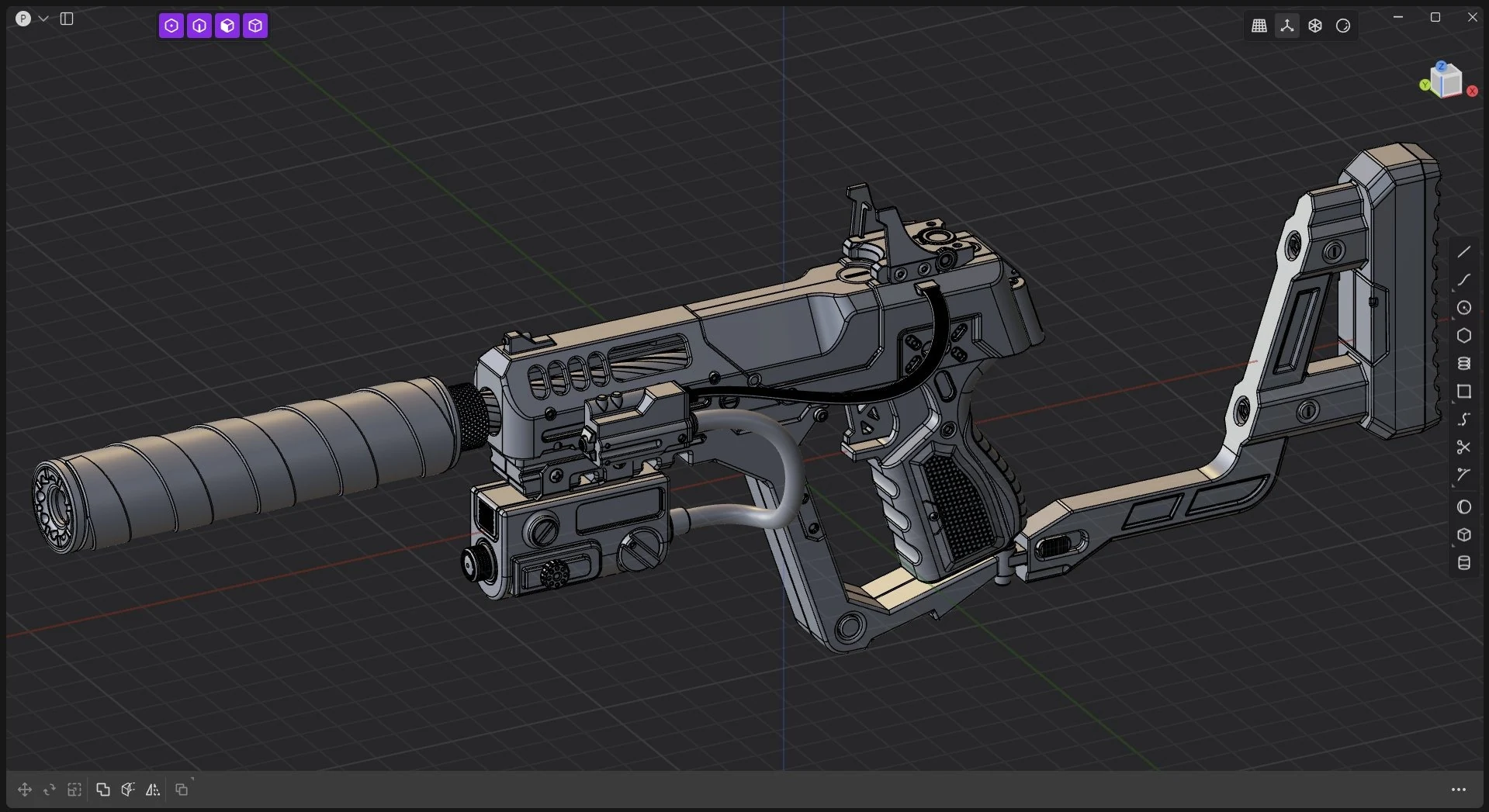Select the Fillet curve tool
The width and height of the screenshot is (1489, 812).
coord(1463,475)
